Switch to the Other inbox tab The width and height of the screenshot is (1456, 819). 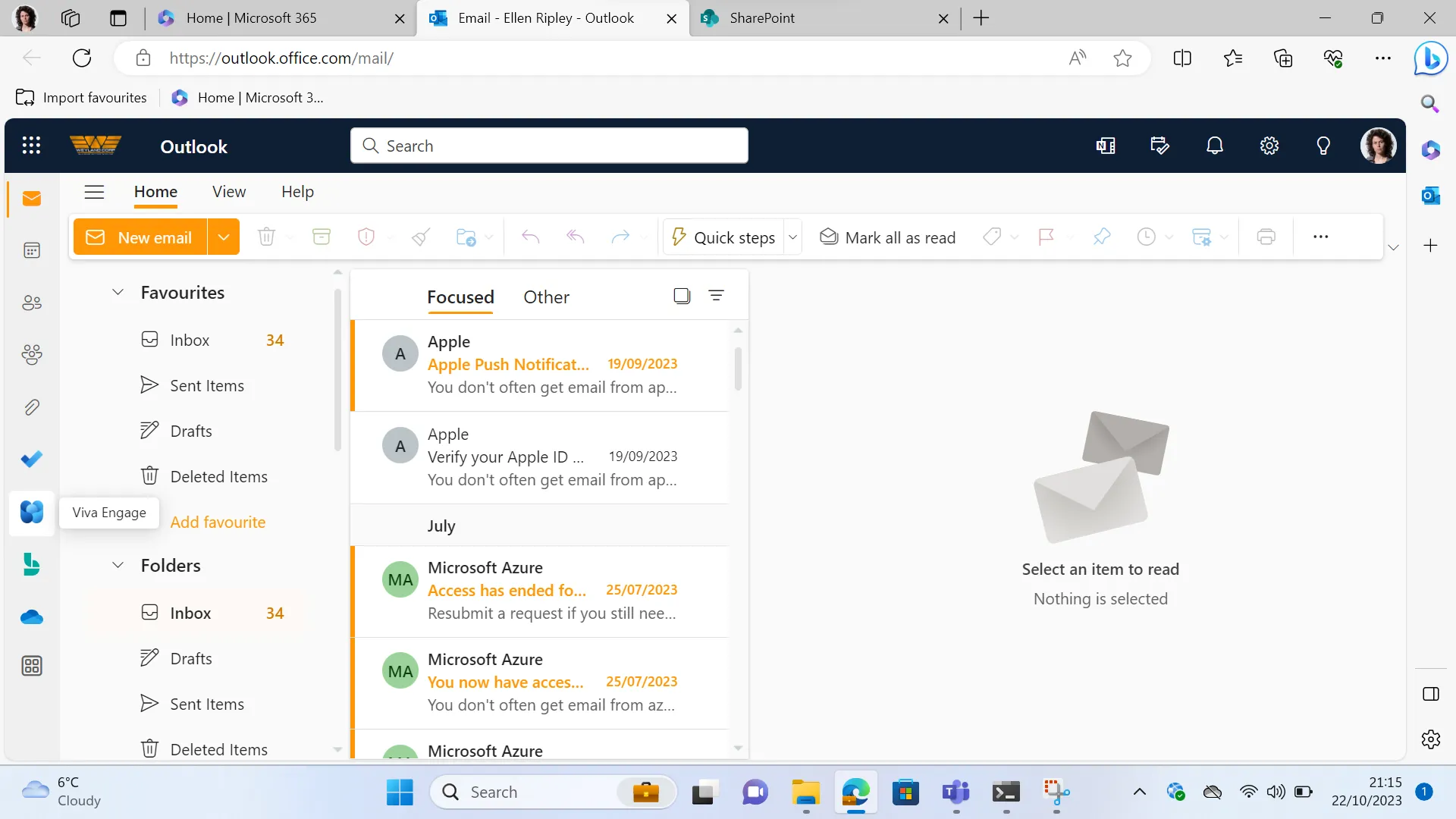tap(546, 297)
